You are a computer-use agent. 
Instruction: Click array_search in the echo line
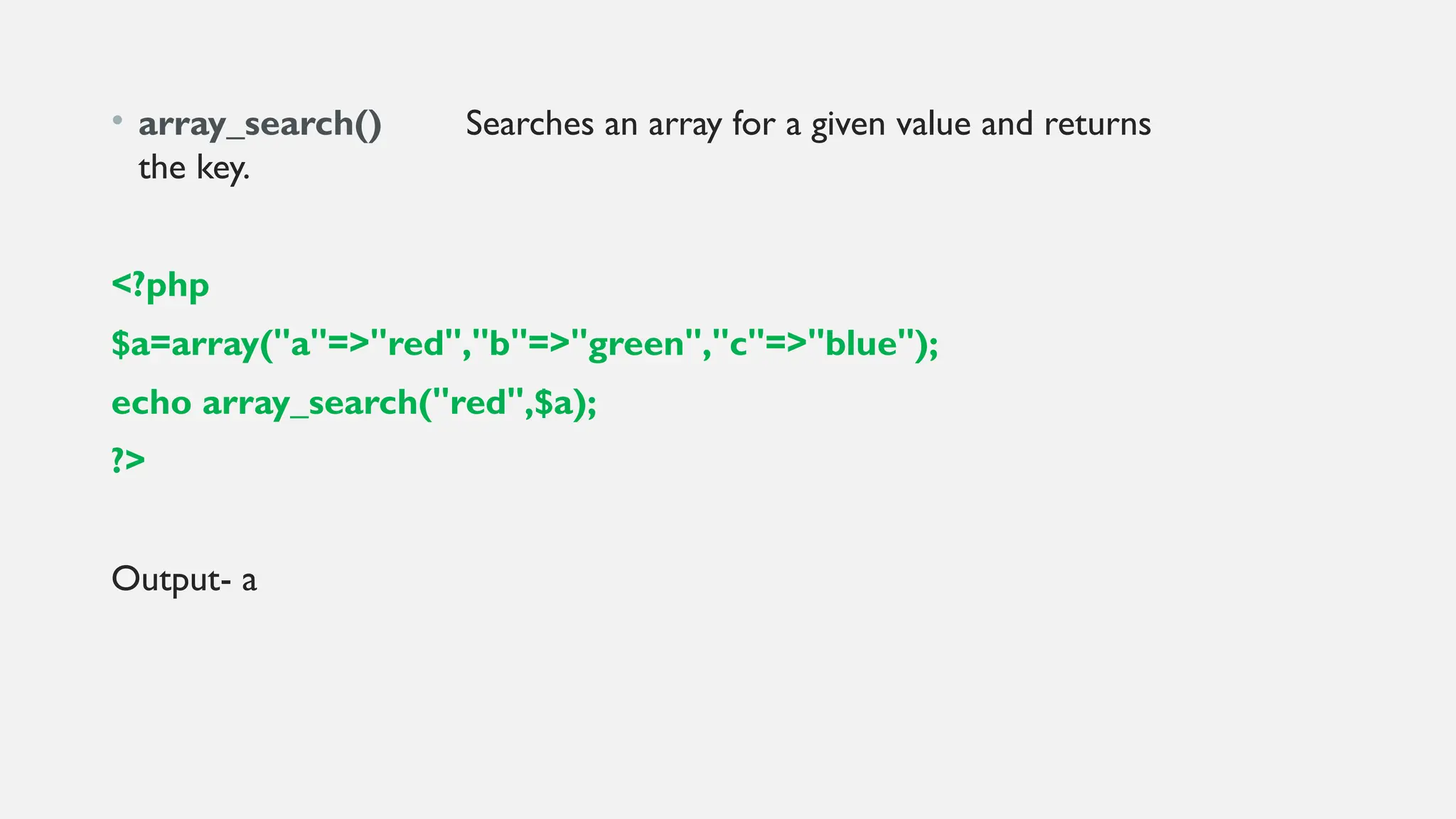click(x=309, y=403)
